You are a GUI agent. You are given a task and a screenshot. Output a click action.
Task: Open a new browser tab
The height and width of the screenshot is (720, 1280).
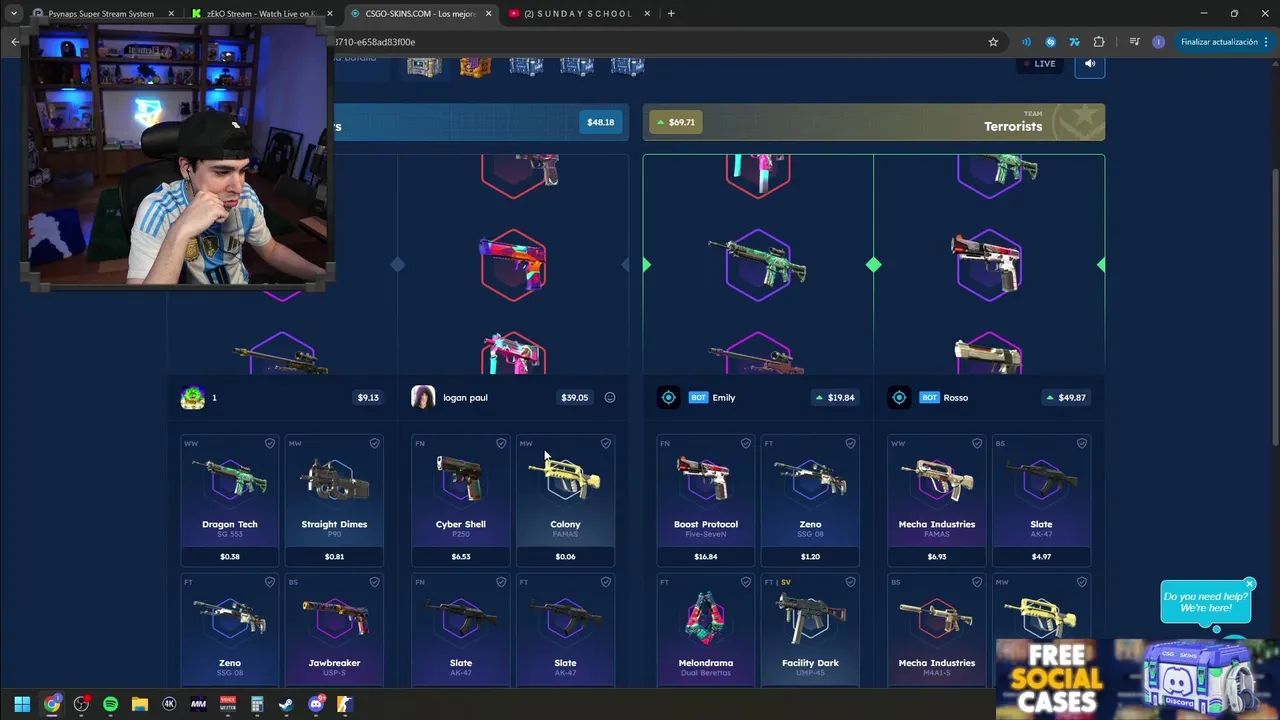(x=671, y=14)
